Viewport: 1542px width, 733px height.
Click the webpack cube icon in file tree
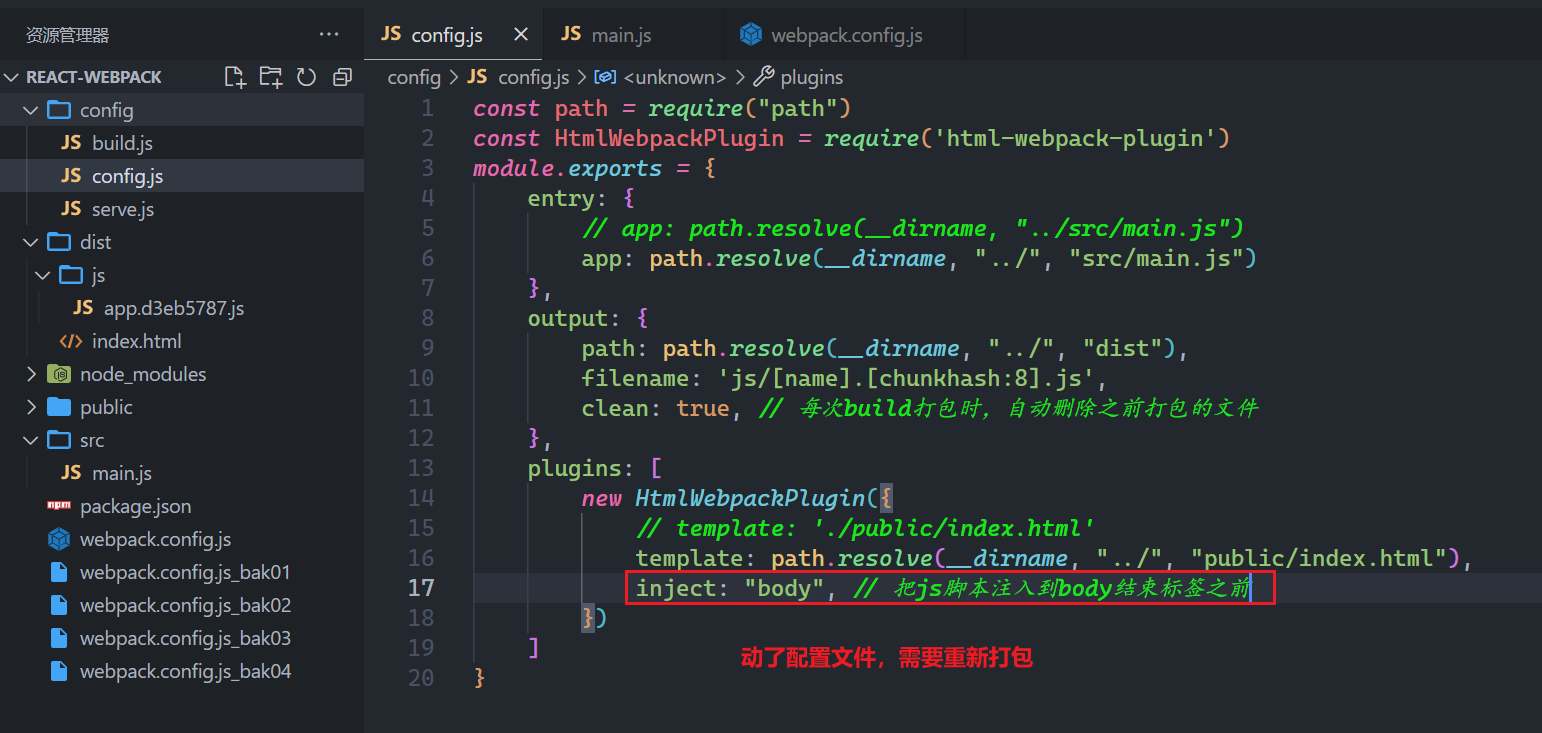coord(59,539)
